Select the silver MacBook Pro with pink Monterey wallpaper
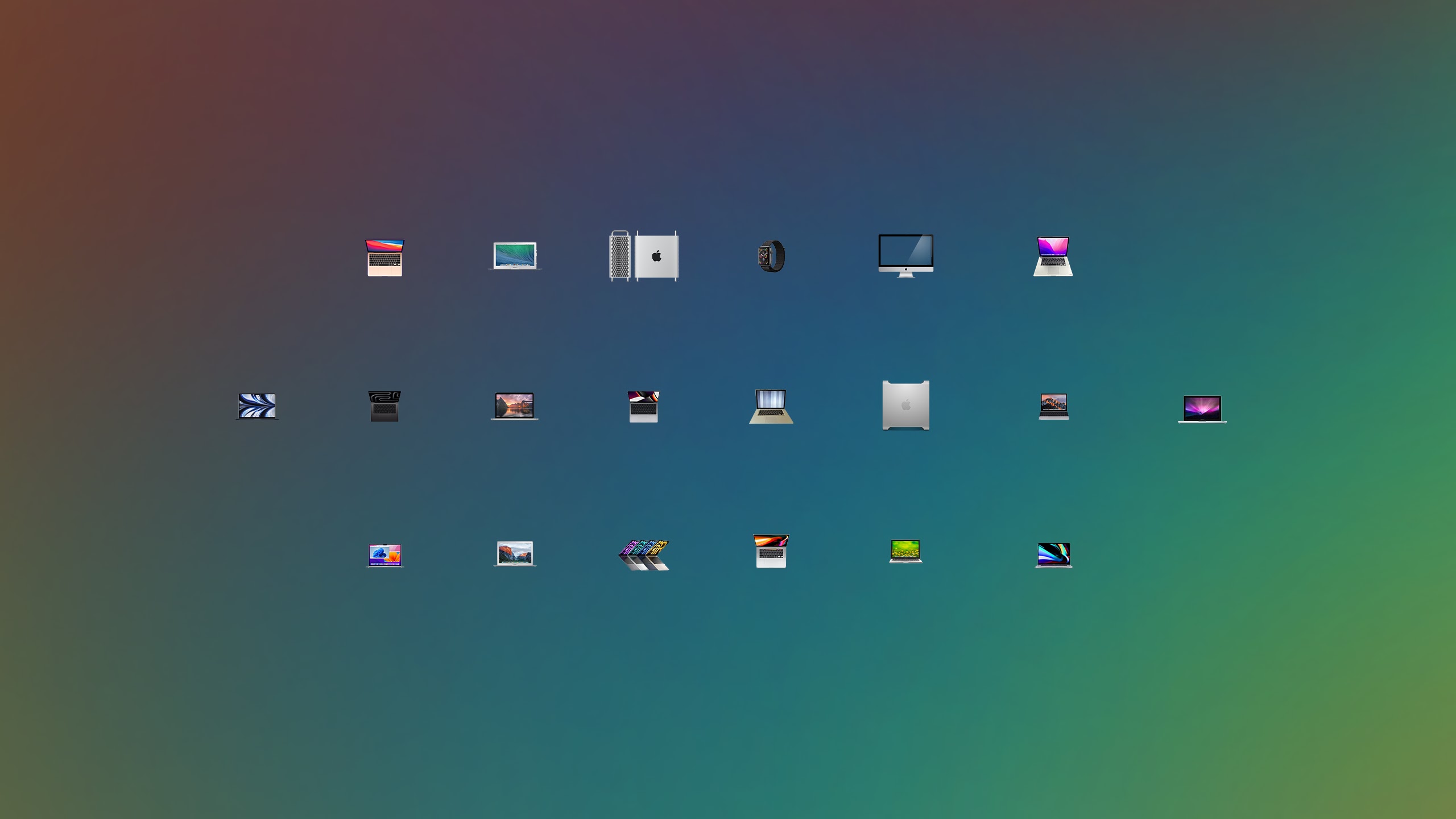Viewport: 1456px width, 819px height. (x=1053, y=257)
